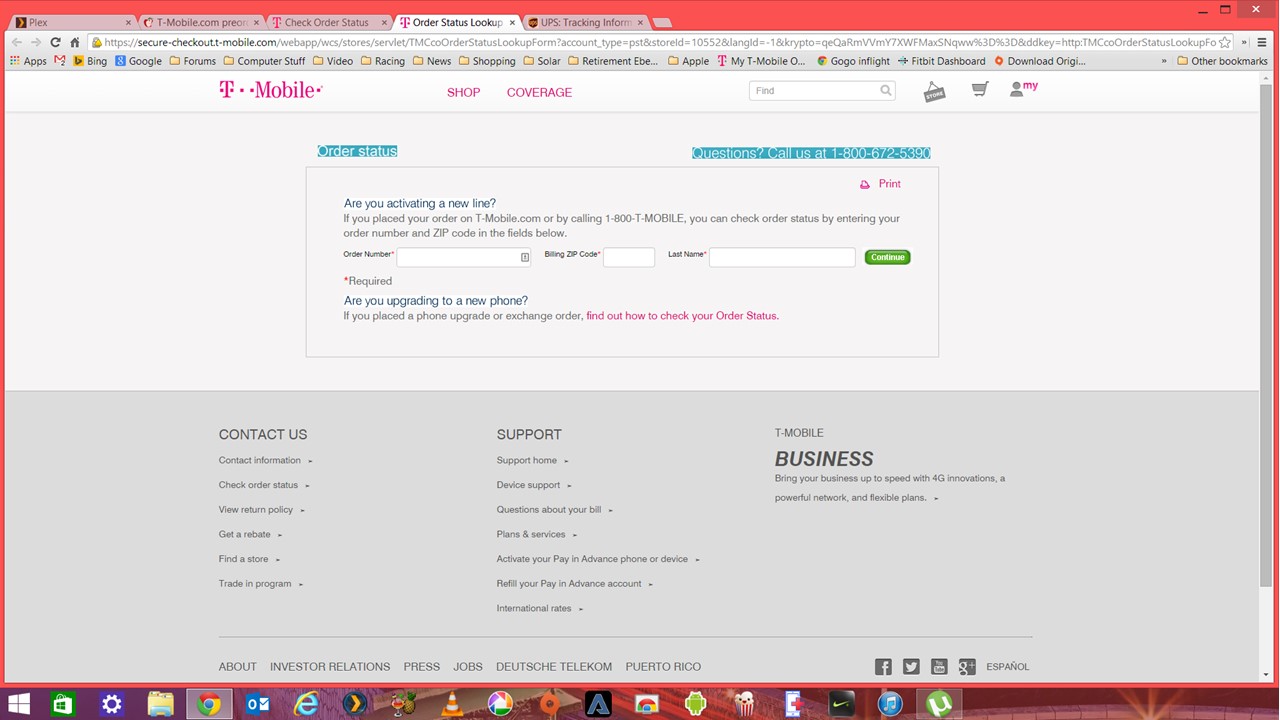This screenshot has height=720, width=1280.
Task: Open the Android icon on the taskbar
Action: click(x=695, y=704)
